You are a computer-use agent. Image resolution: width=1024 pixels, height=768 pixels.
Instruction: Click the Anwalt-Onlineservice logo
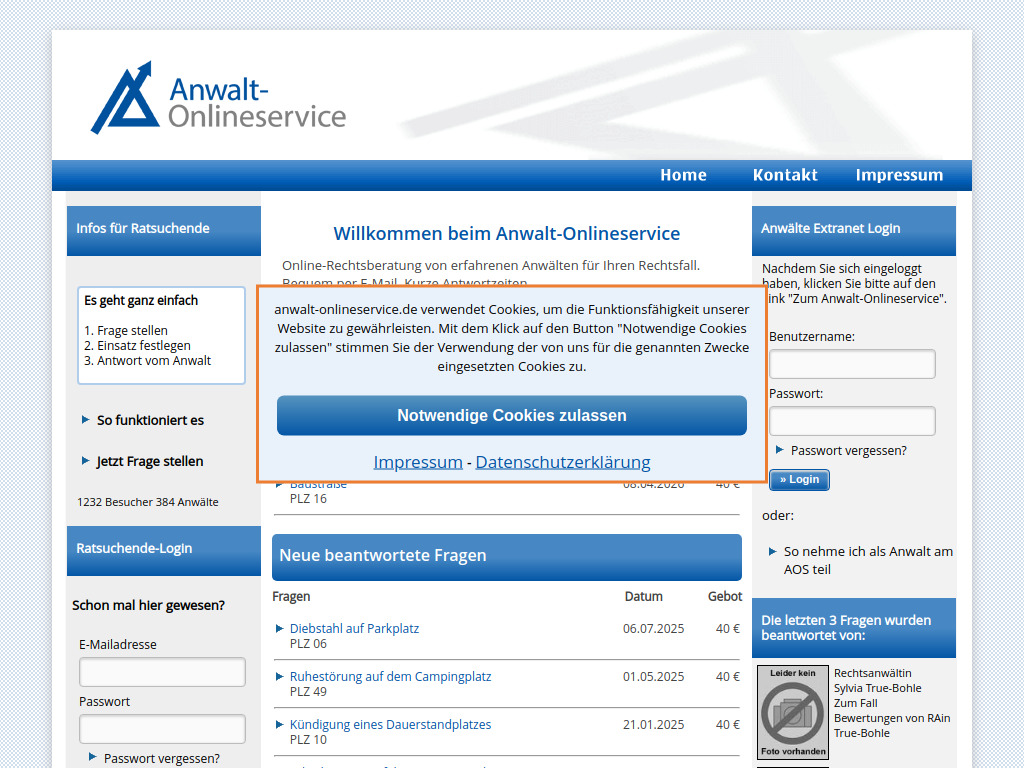[x=219, y=97]
